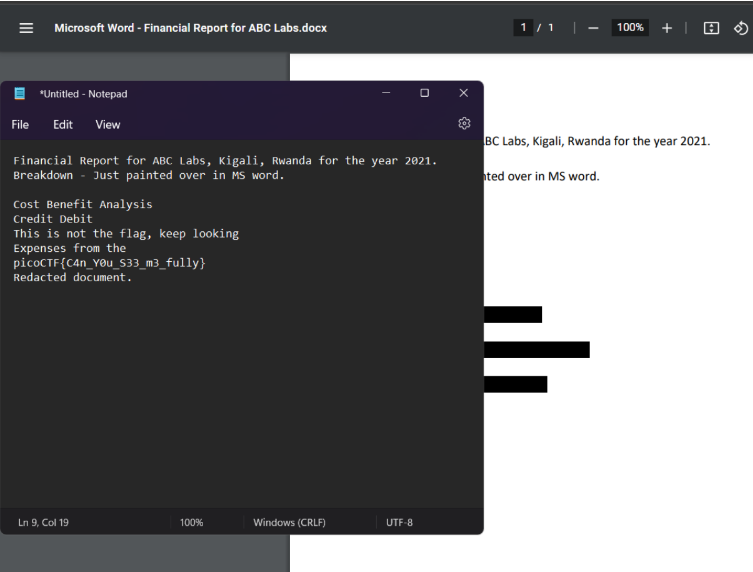Place cursor on the picoCTF flag line
This screenshot has width=753, height=572.
point(110,263)
